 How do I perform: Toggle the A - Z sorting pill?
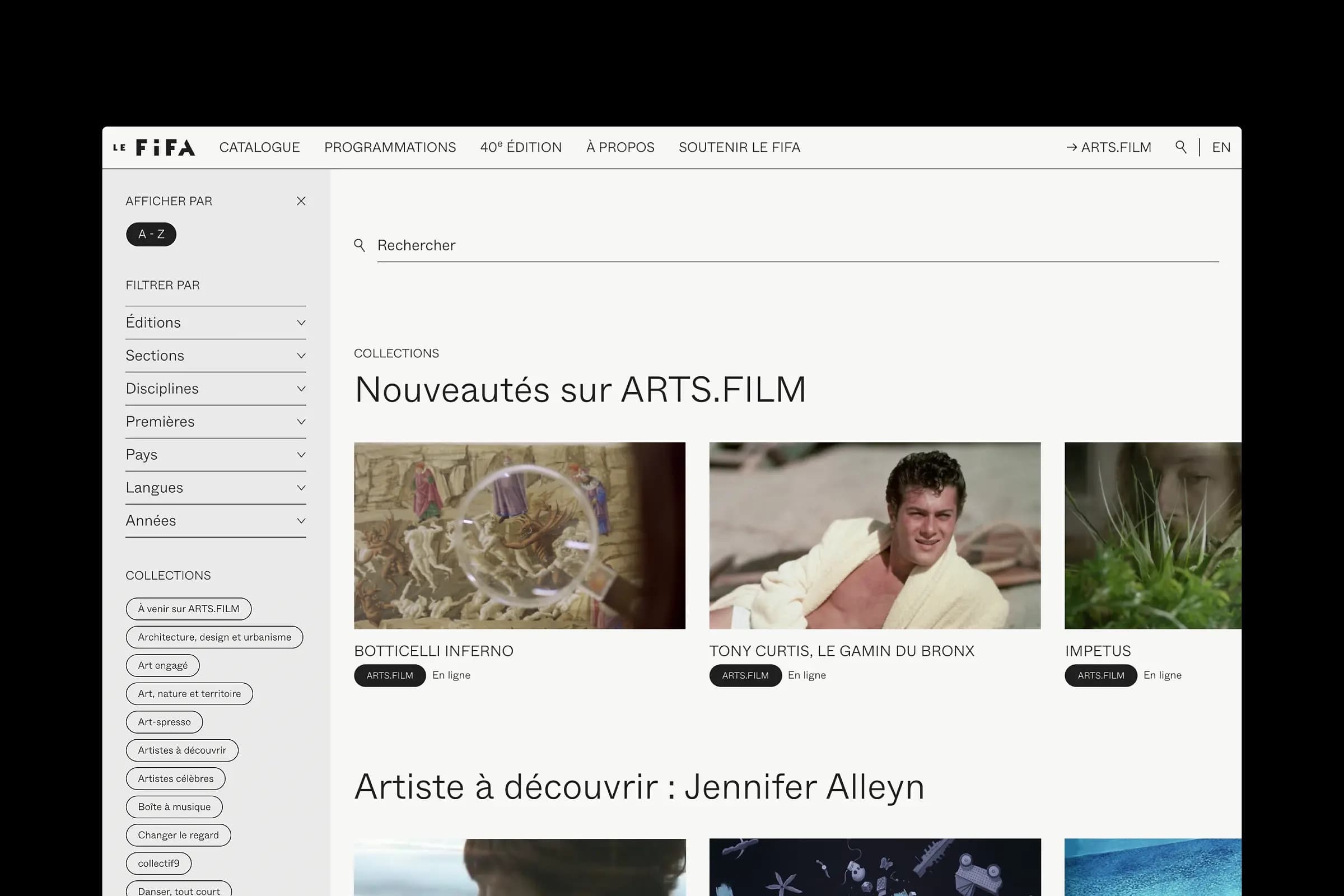[x=151, y=234]
